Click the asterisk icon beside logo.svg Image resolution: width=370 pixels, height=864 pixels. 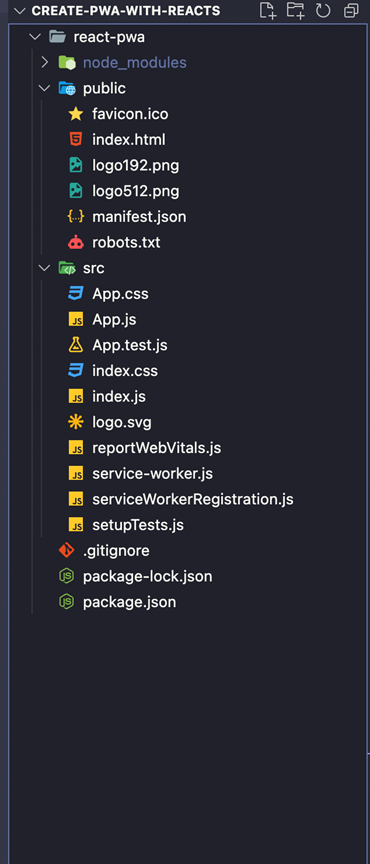(x=76, y=423)
